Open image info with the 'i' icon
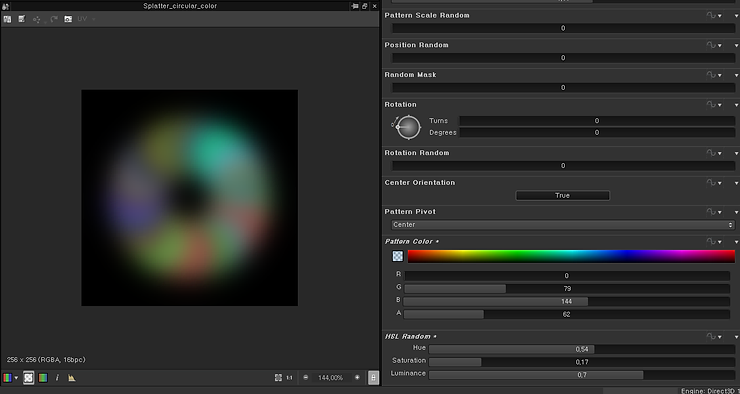Viewport: 740px width, 394px height. pos(57,377)
